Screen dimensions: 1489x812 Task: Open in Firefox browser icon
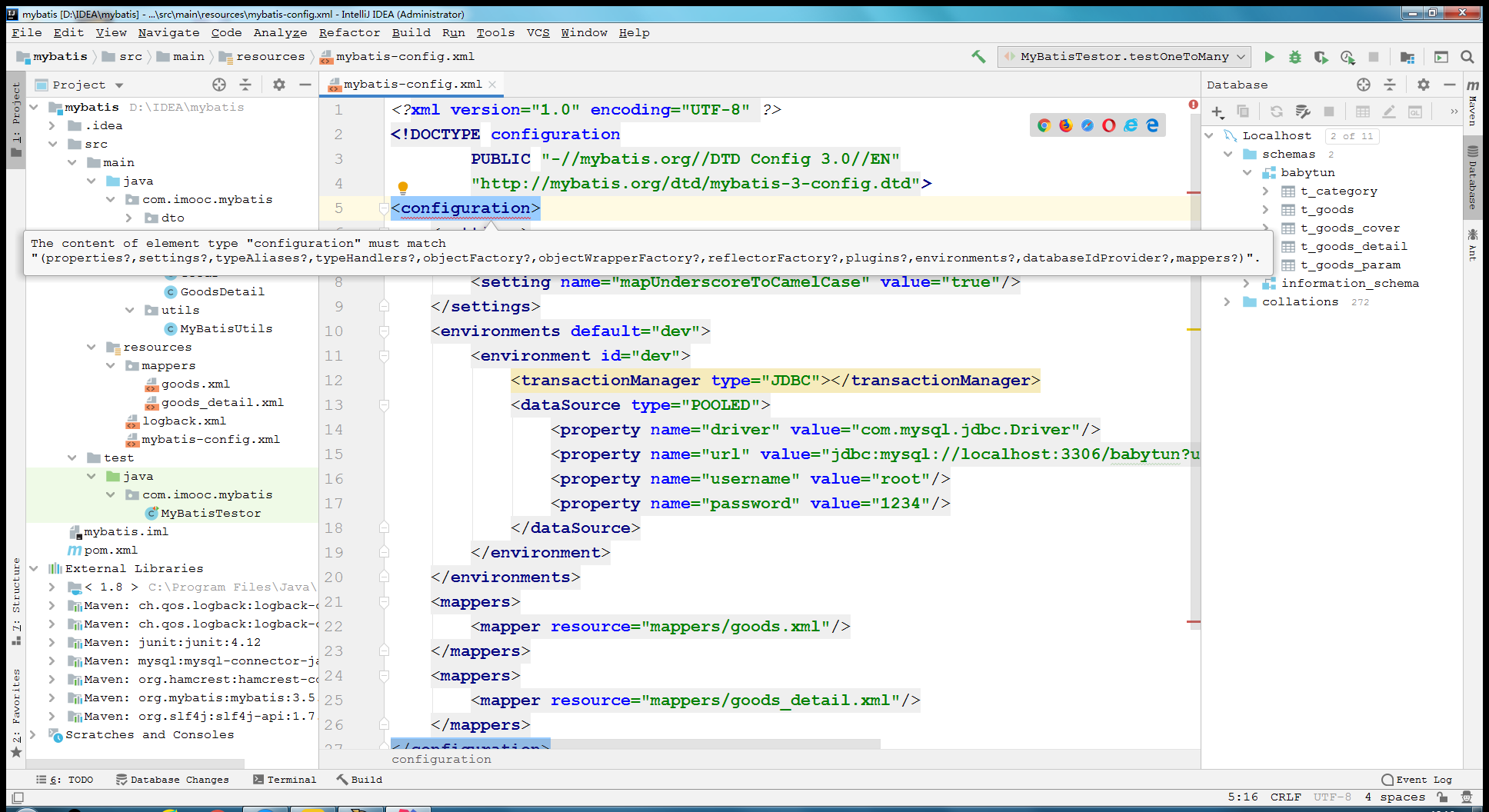[x=1065, y=125]
